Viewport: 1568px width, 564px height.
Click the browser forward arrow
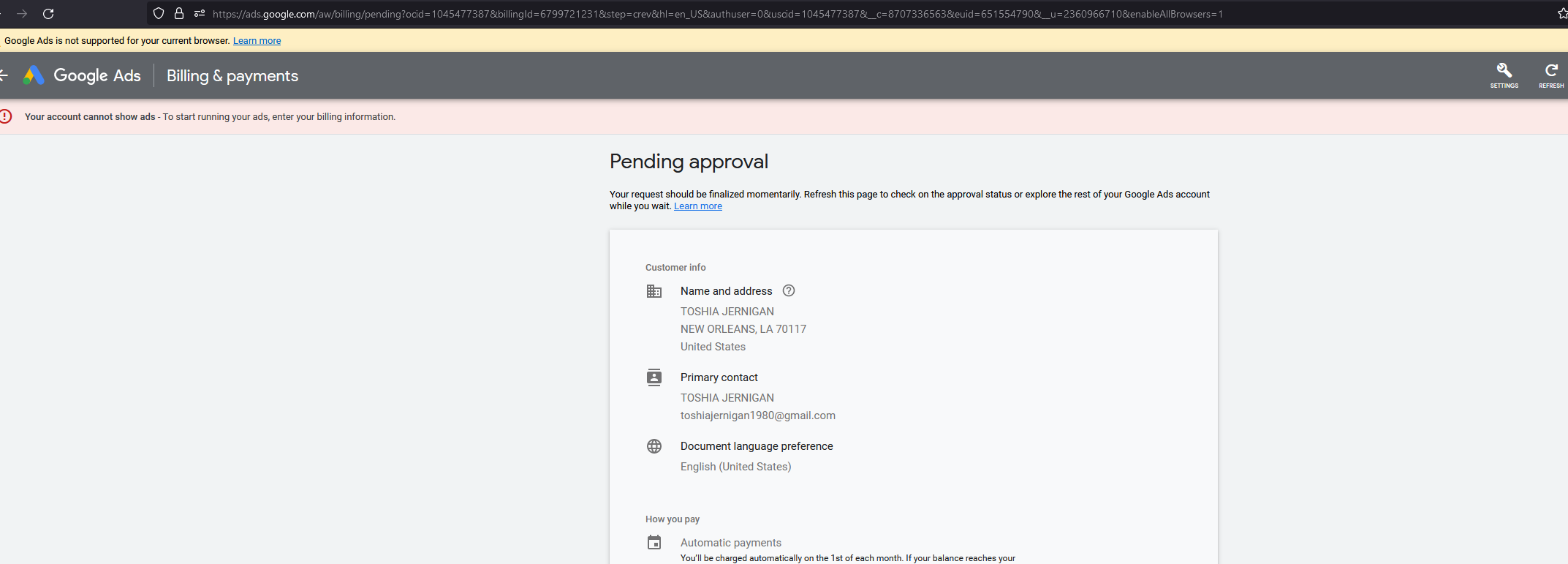22,14
